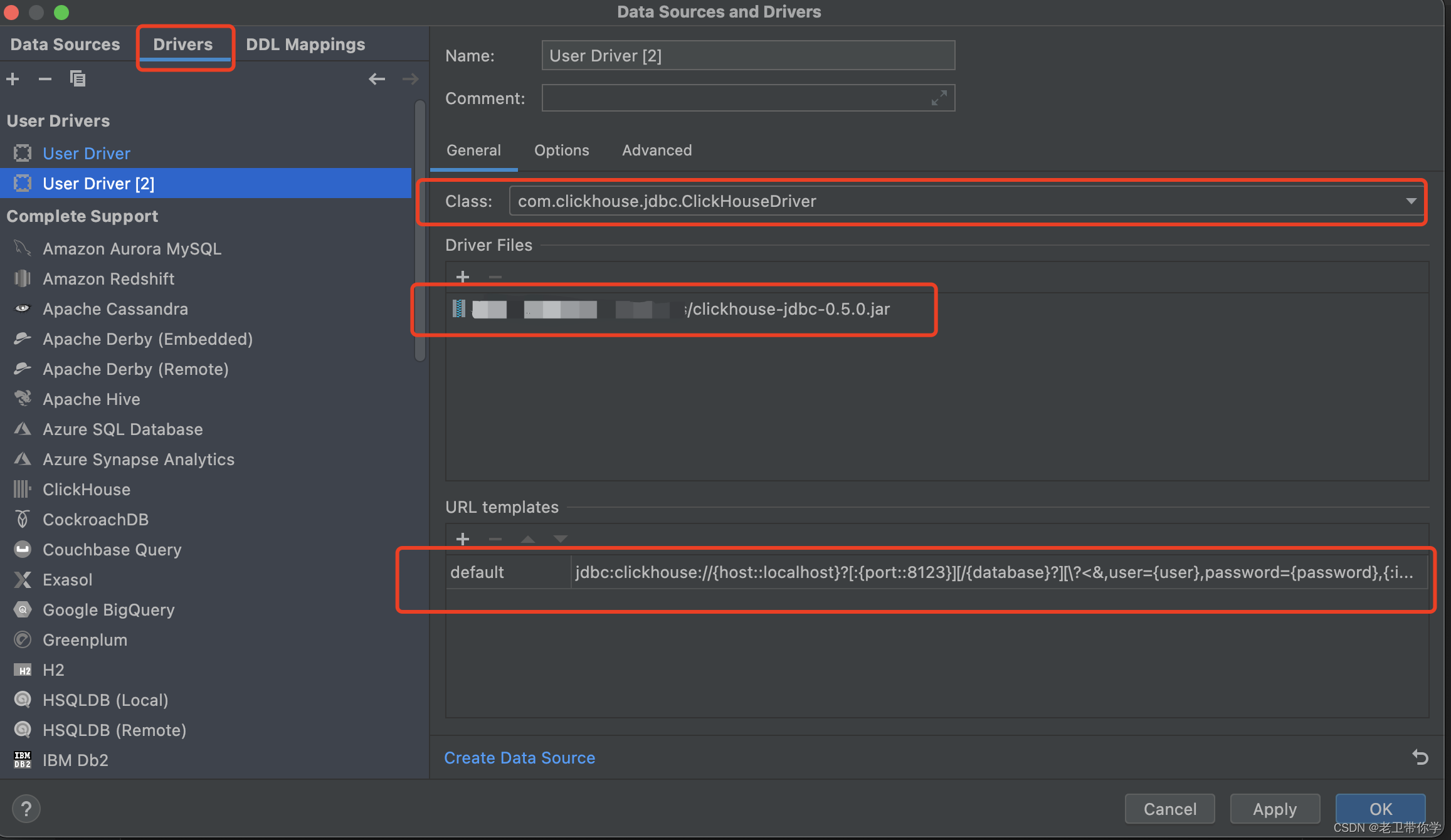Move default URL template down with arrow icon
Screen dimensions: 1451x840
pos(560,538)
